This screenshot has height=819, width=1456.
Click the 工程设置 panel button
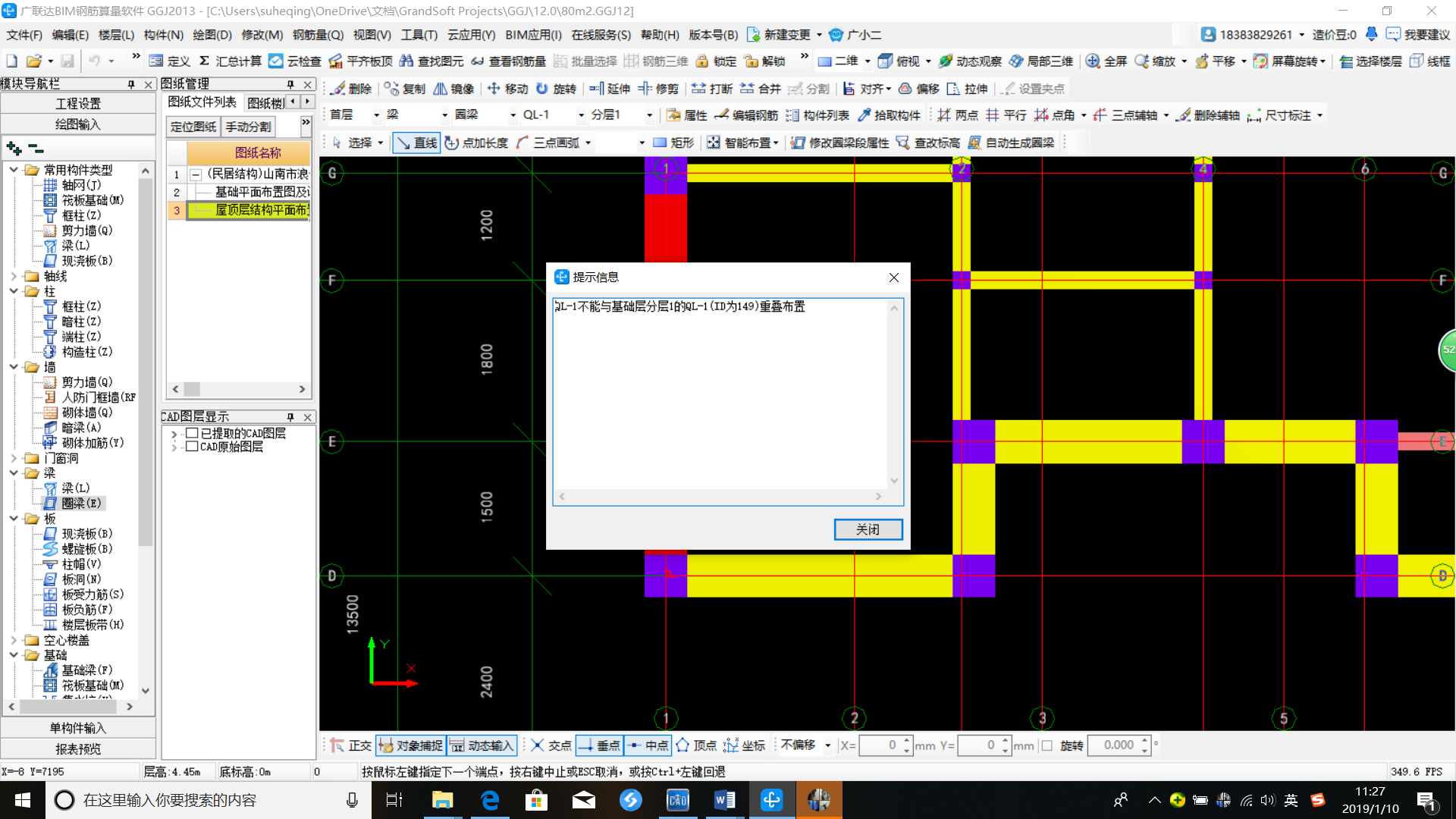tap(78, 104)
